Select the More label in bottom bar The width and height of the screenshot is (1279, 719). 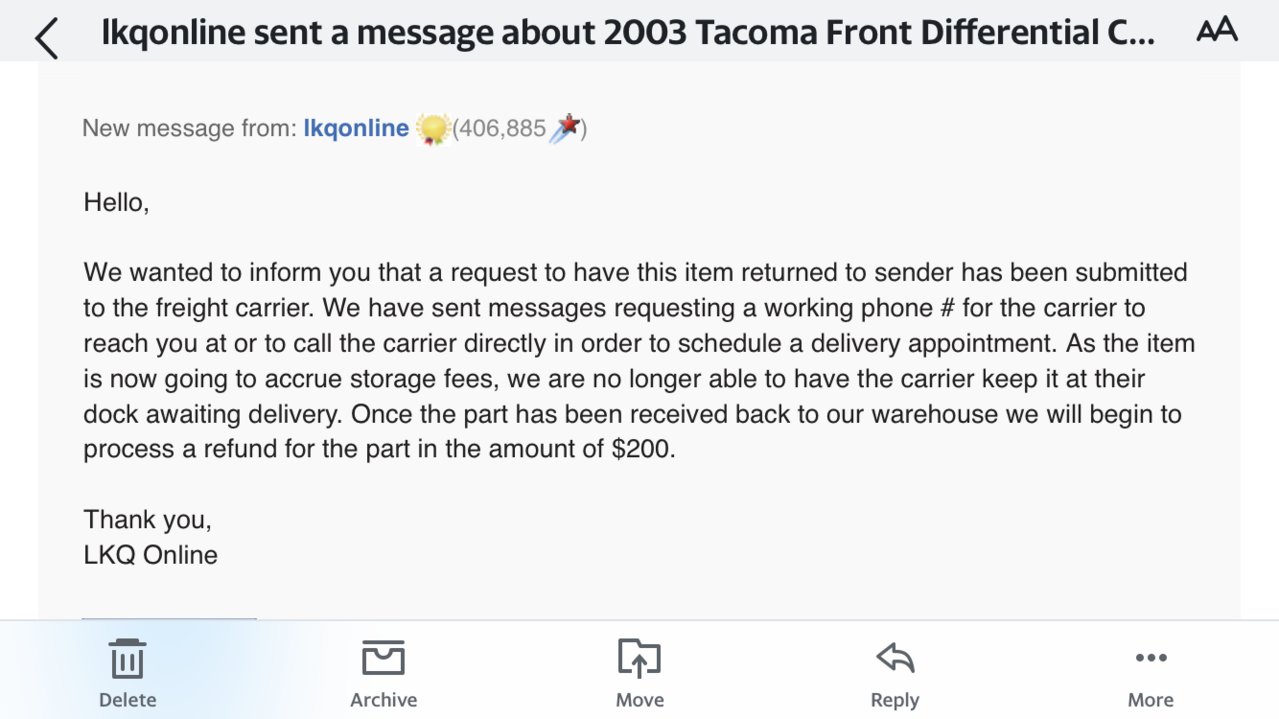[x=1151, y=700]
